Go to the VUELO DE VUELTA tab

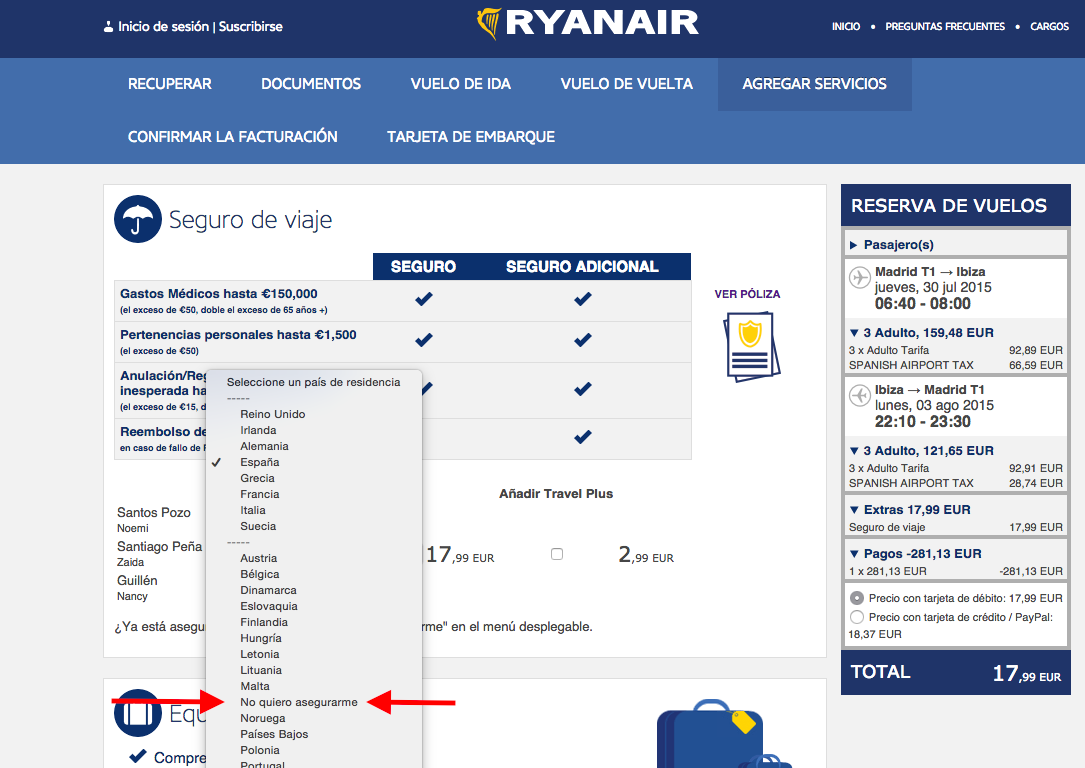click(626, 84)
